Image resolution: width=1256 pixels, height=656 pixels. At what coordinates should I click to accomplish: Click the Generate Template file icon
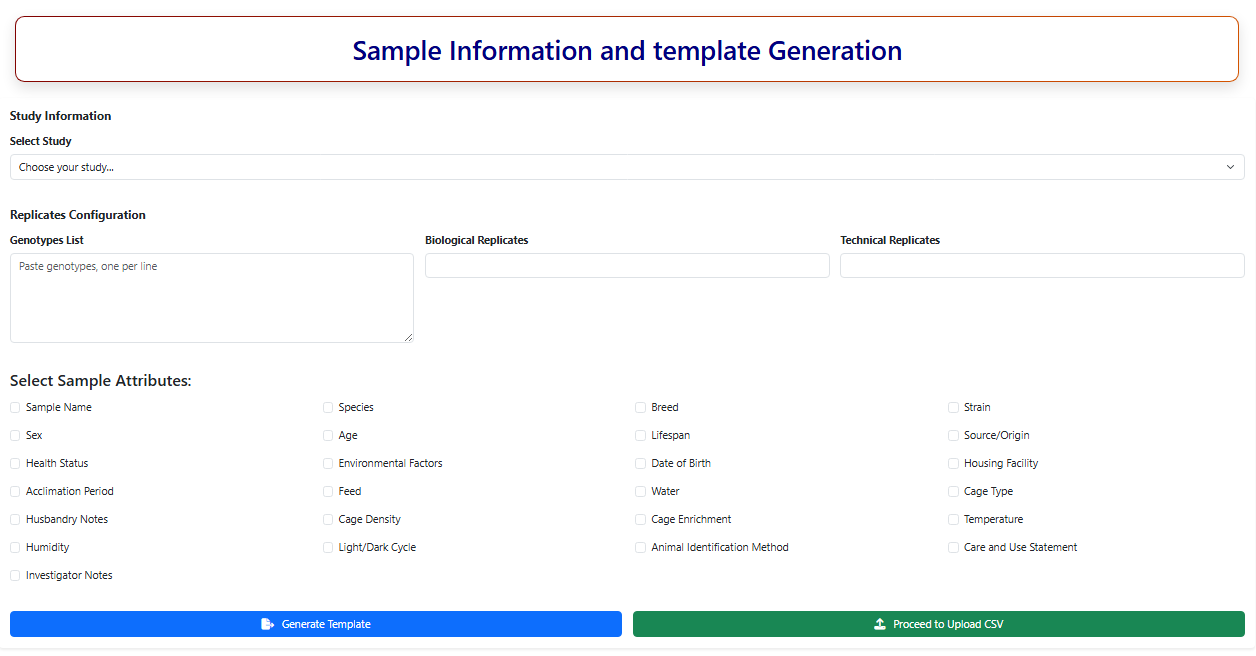pos(267,624)
